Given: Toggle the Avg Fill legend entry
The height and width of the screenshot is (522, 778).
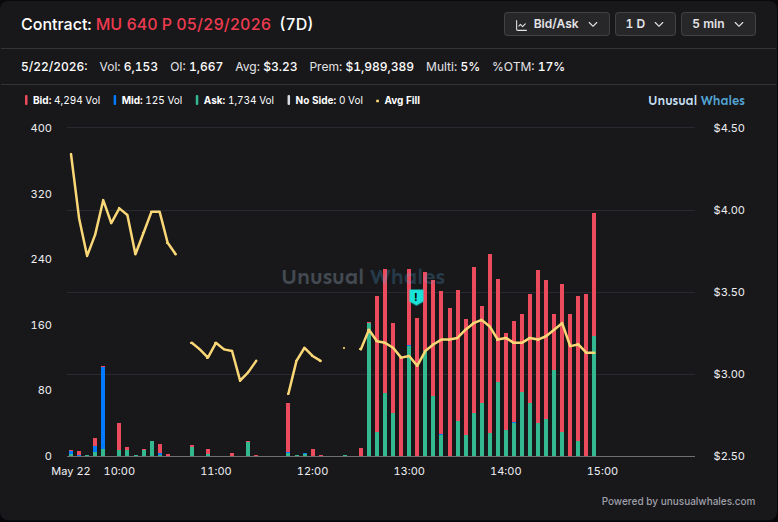Looking at the screenshot, I should tap(398, 100).
